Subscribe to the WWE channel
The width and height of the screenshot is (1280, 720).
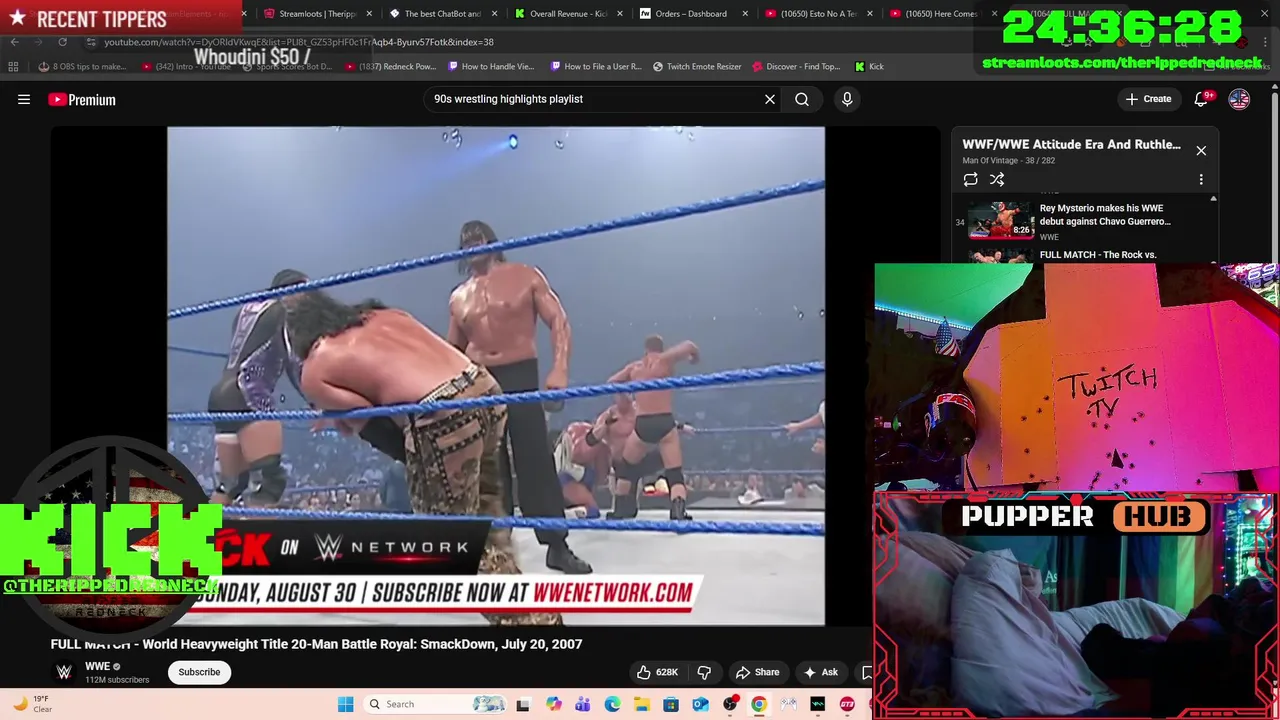199,672
